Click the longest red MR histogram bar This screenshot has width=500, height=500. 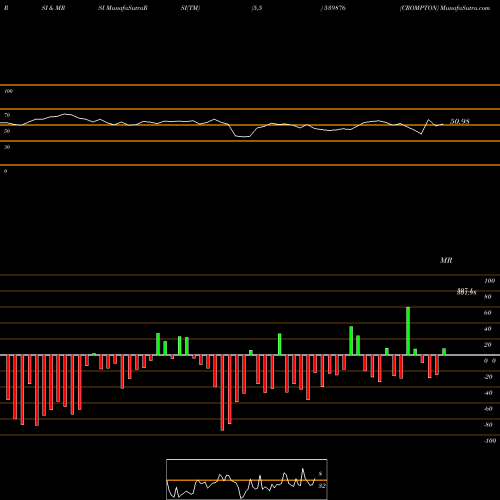(x=222, y=393)
